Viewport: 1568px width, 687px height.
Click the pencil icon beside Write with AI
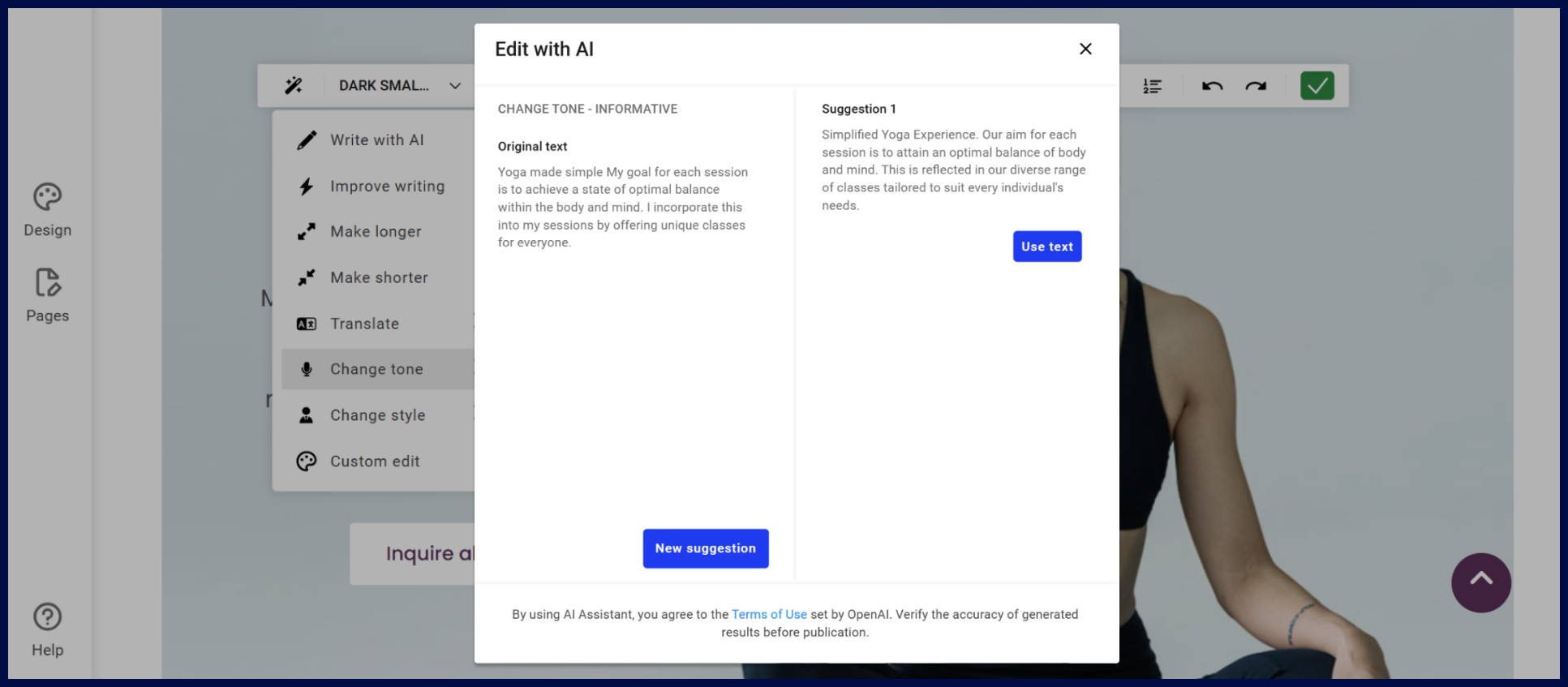point(307,140)
